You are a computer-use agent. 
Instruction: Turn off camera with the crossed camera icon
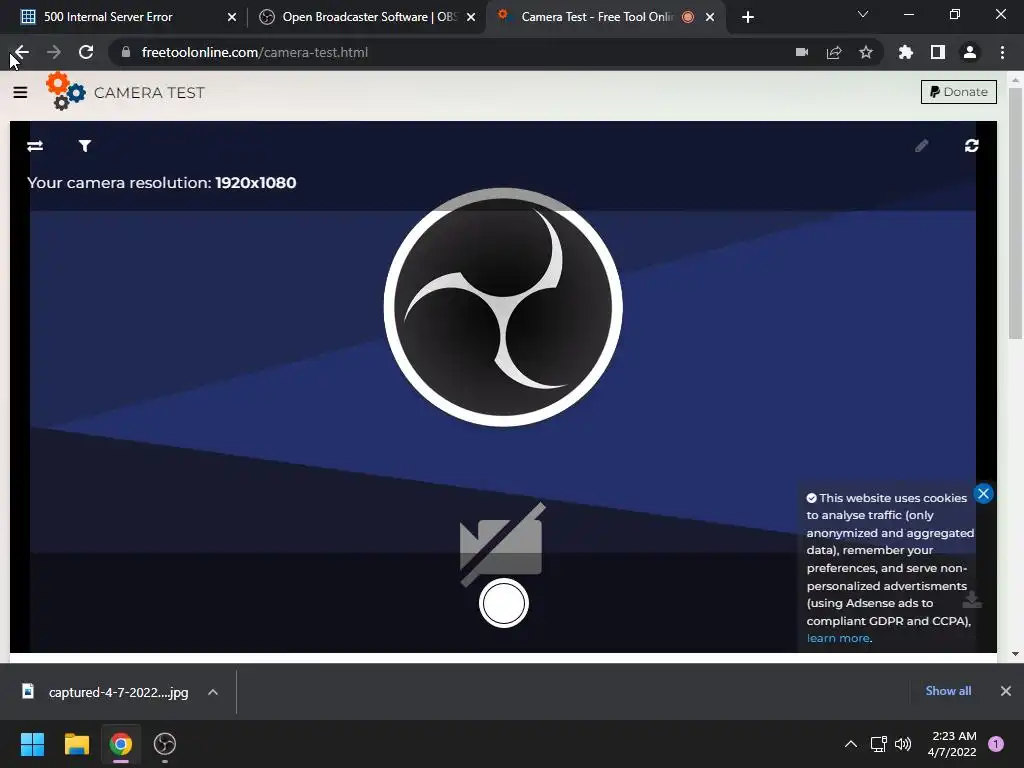[502, 544]
